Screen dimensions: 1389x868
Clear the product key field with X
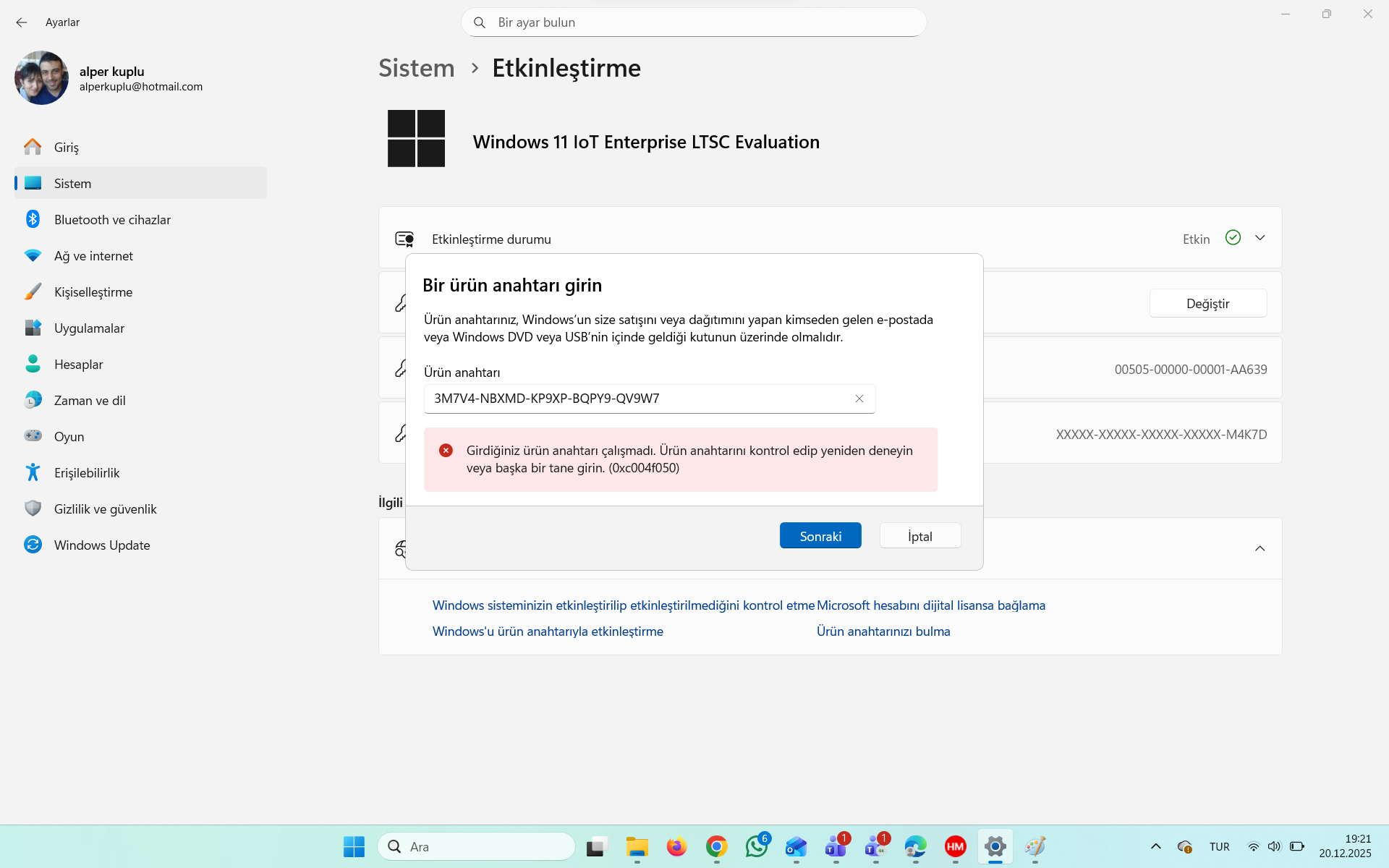click(x=859, y=399)
